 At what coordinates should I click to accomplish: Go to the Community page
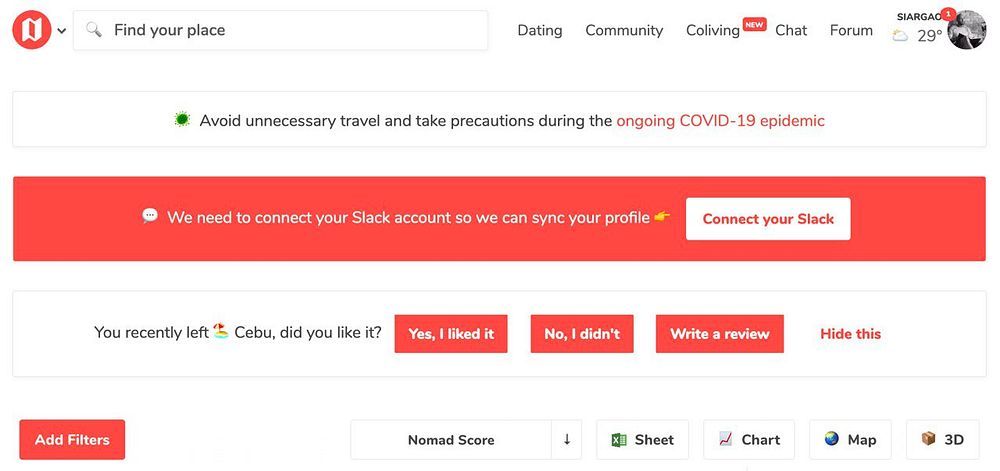tap(624, 30)
